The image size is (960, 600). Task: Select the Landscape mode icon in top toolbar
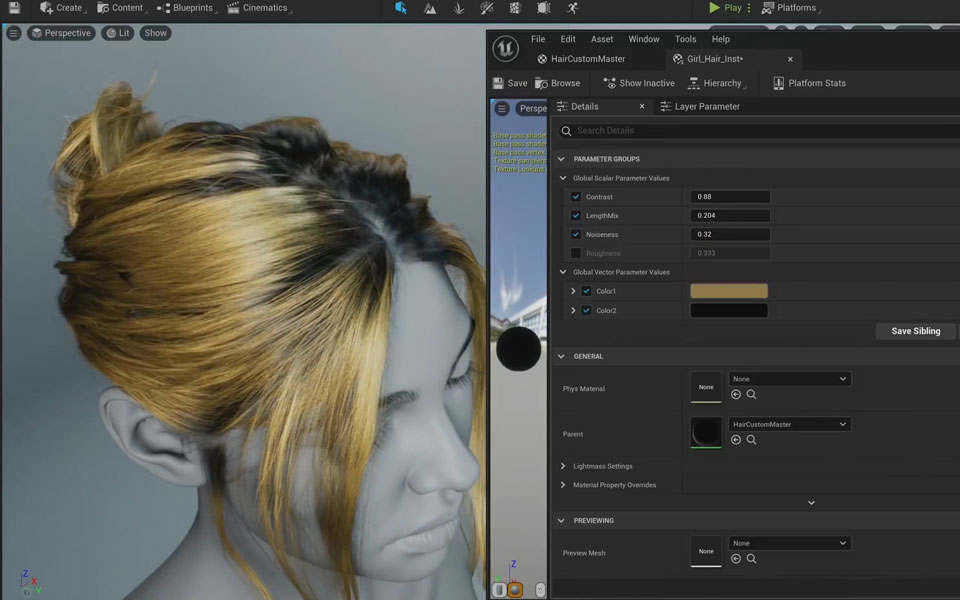(x=429, y=8)
